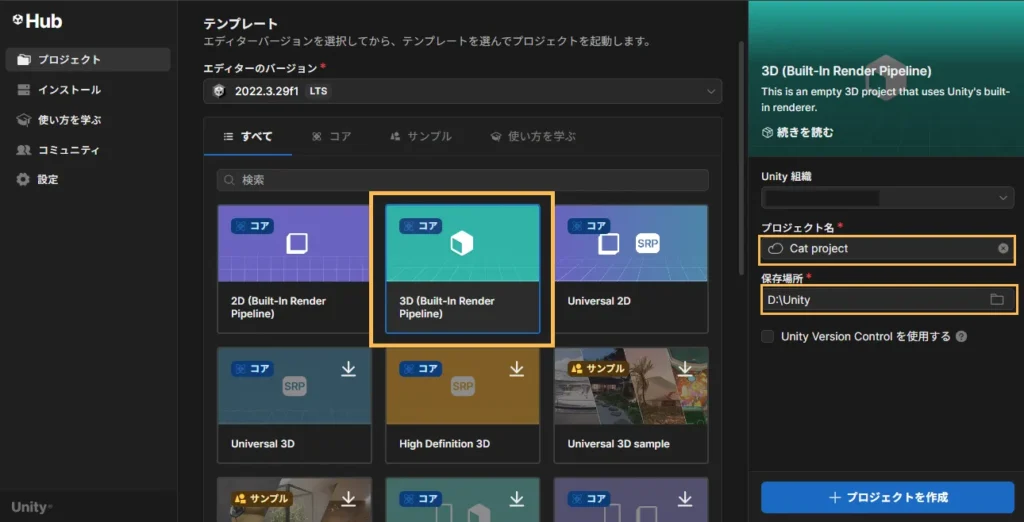The height and width of the screenshot is (522, 1024).
Task: Expand the editor version 2022.3.29f1 dropdown
Action: (462, 91)
